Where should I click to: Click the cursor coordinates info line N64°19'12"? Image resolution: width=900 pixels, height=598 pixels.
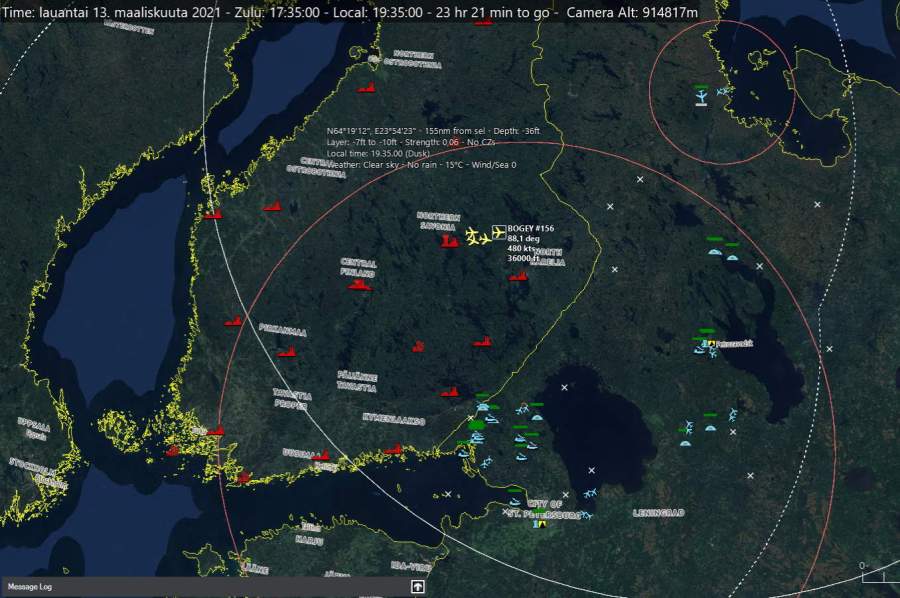pyautogui.click(x=434, y=131)
